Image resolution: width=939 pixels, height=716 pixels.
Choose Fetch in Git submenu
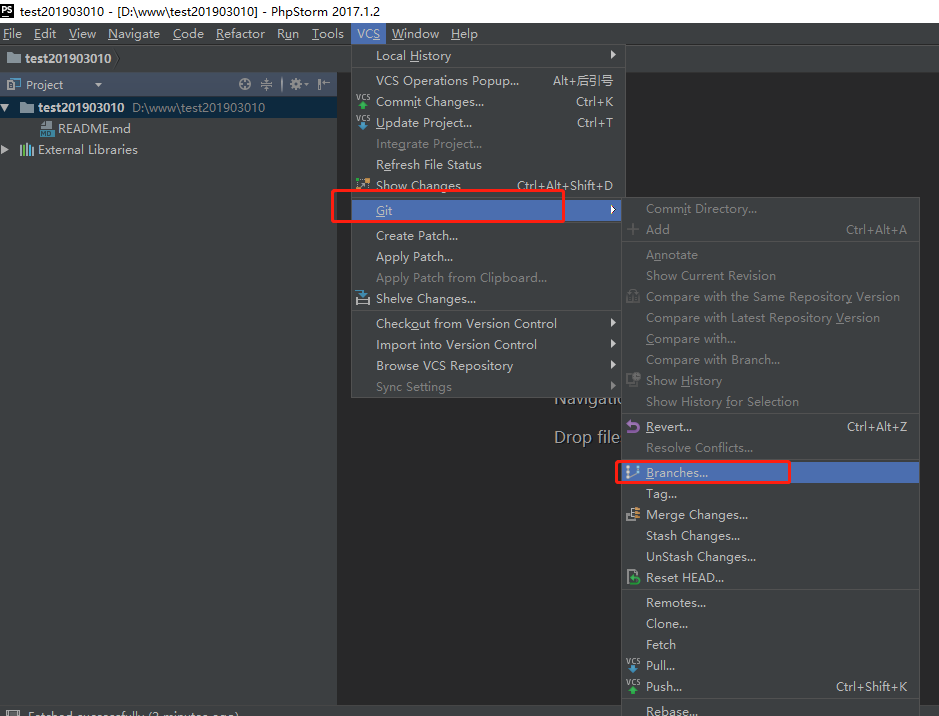tap(771, 645)
